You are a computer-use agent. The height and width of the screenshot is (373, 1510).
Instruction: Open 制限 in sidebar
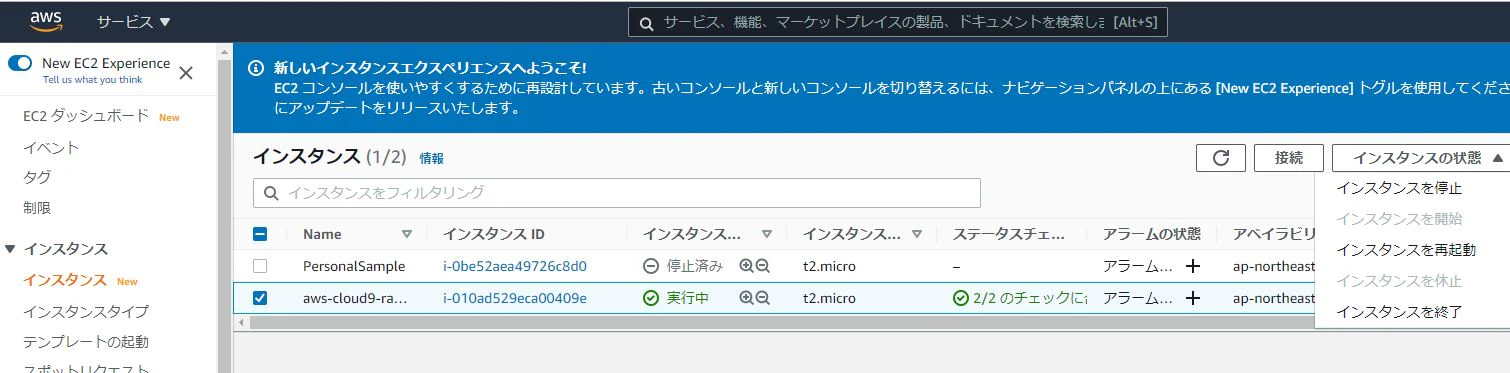click(36, 208)
